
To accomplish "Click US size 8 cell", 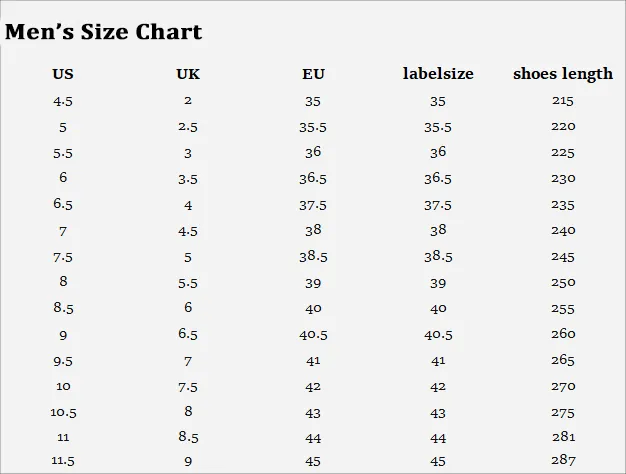I will click(x=63, y=281).
